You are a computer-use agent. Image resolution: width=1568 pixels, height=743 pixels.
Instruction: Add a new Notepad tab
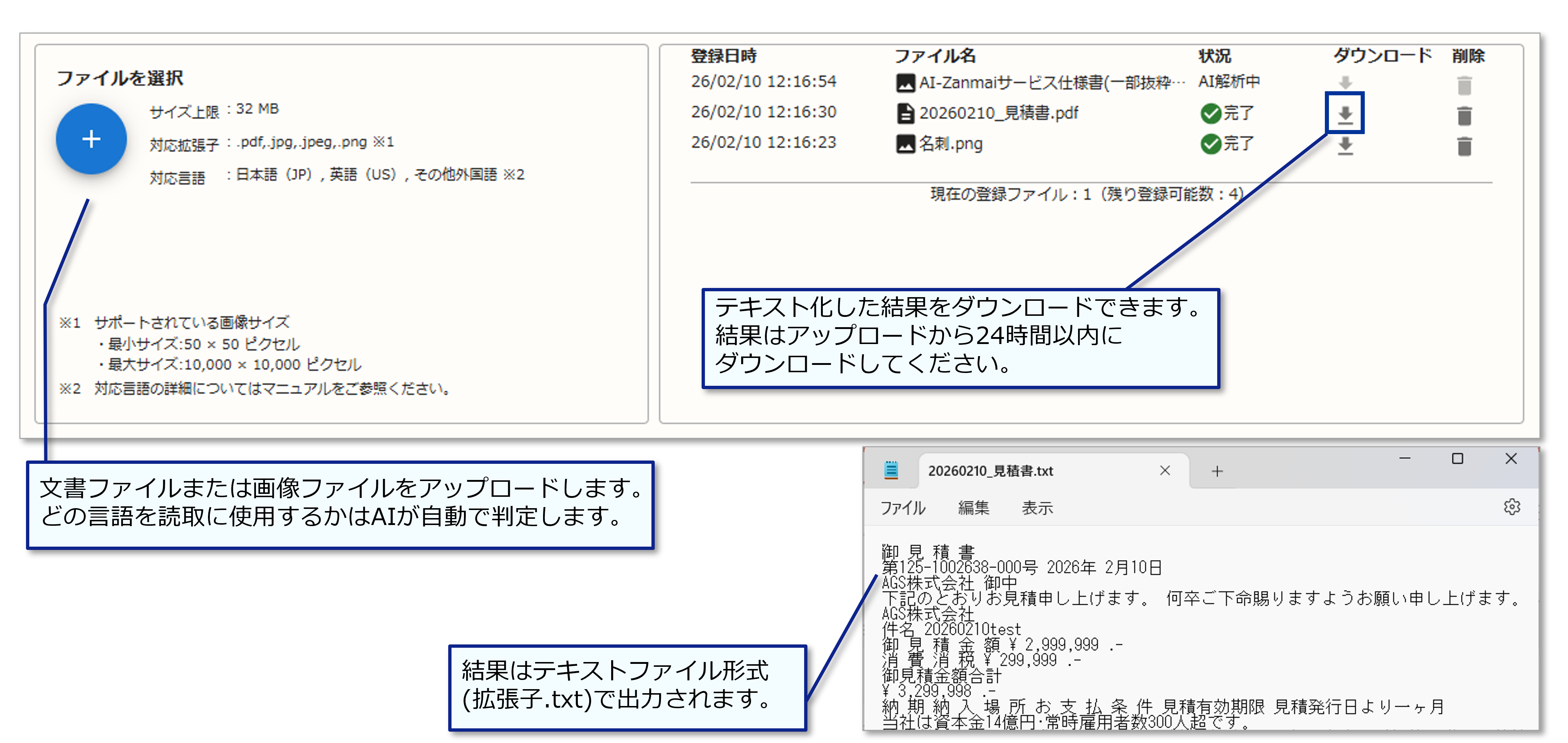coord(1217,471)
